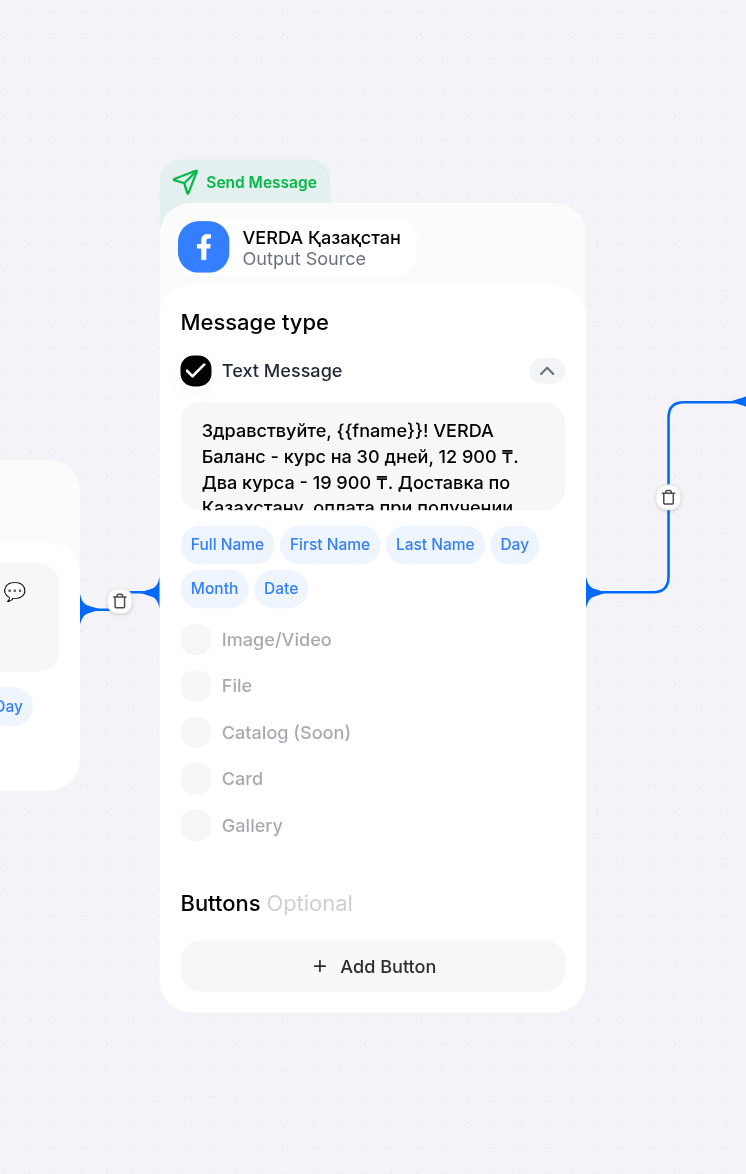Click the Send Message paper plane icon

pos(185,182)
